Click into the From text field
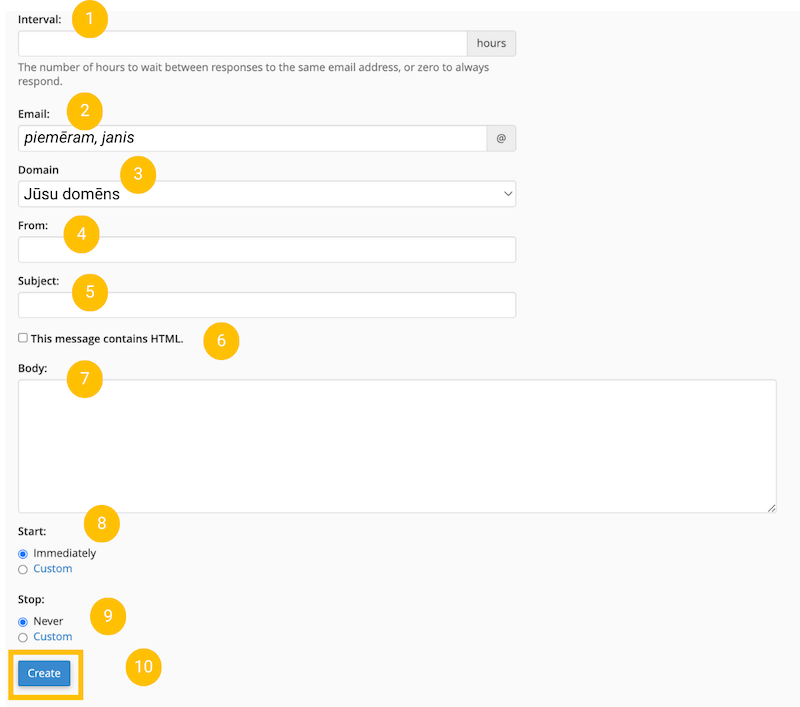 266,250
